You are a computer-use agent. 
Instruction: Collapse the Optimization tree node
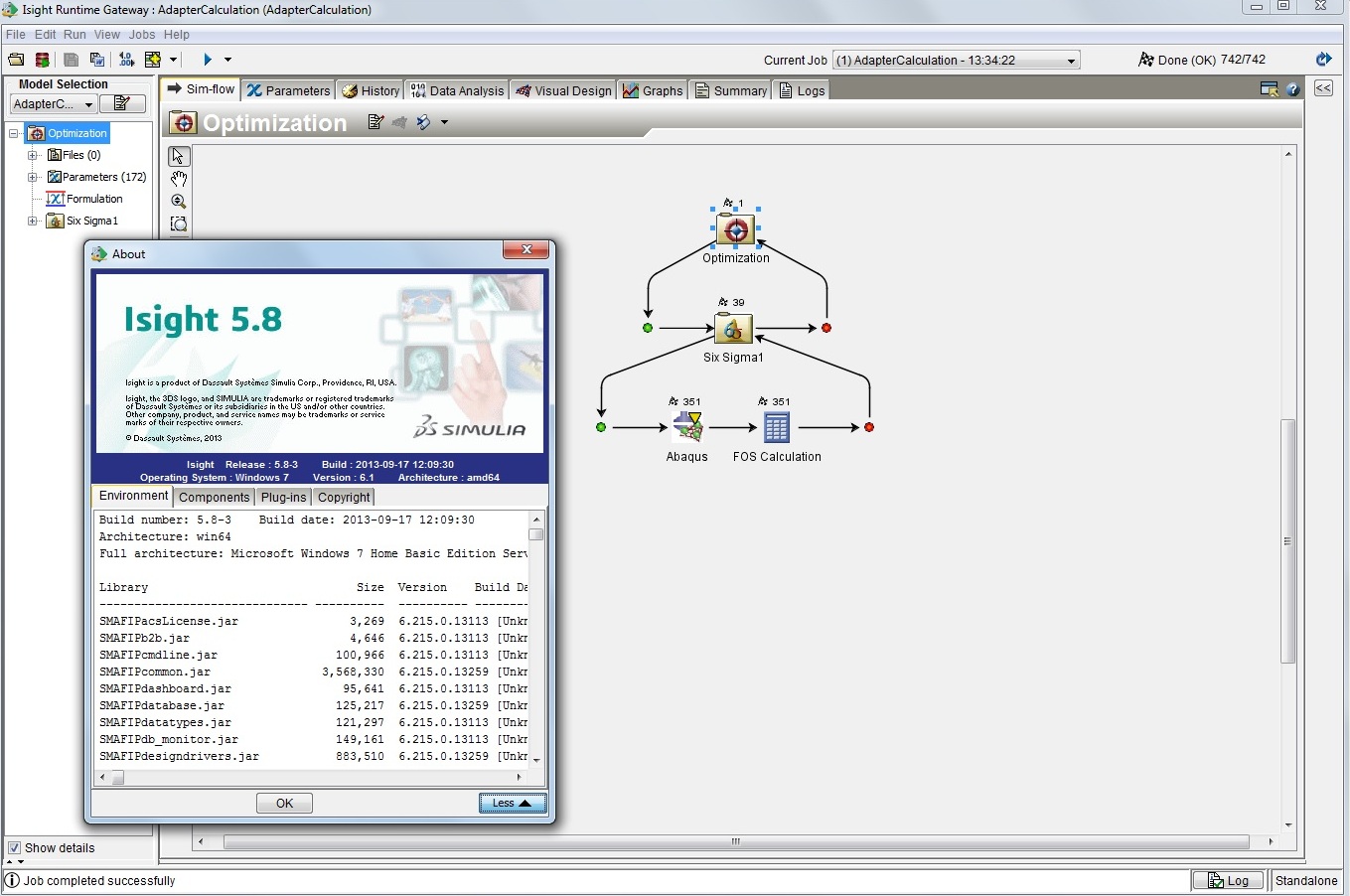pos(14,133)
